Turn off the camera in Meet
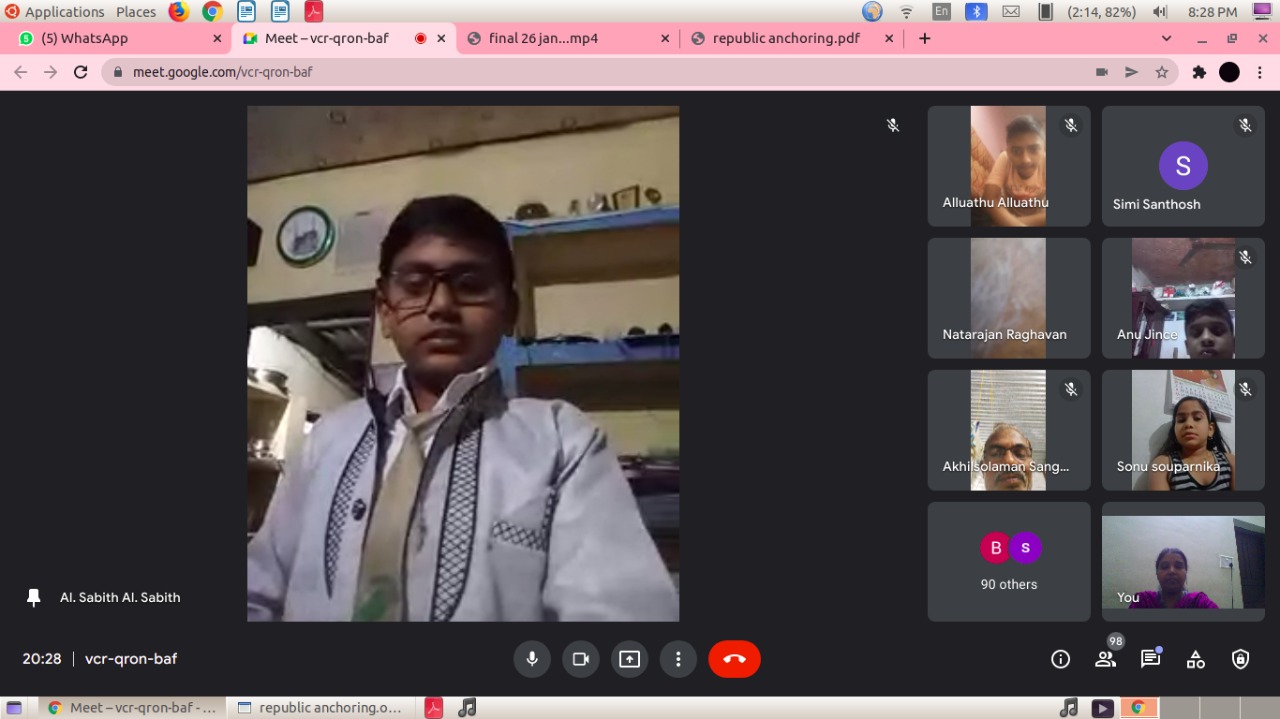 (580, 659)
